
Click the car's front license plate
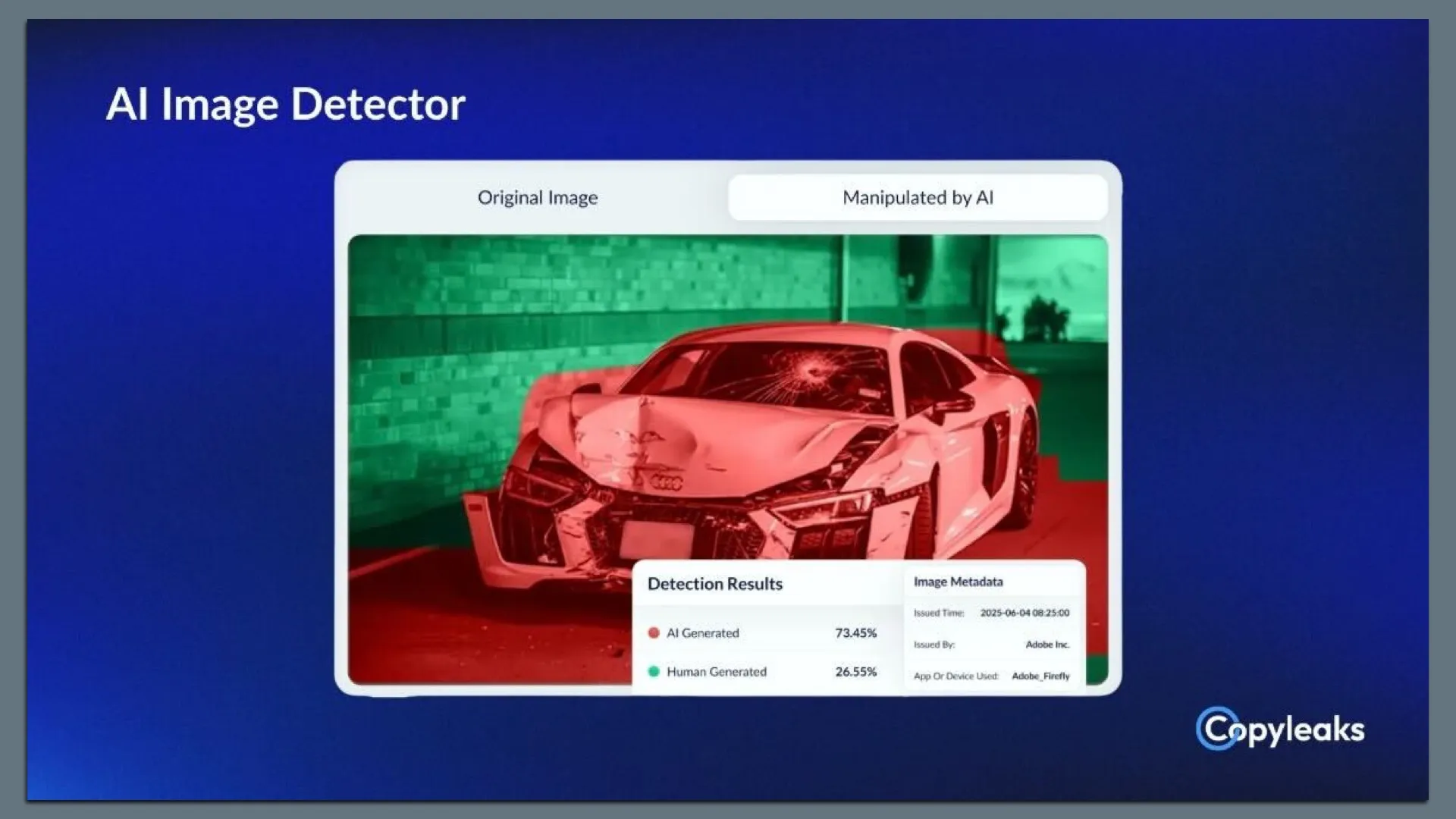657,539
